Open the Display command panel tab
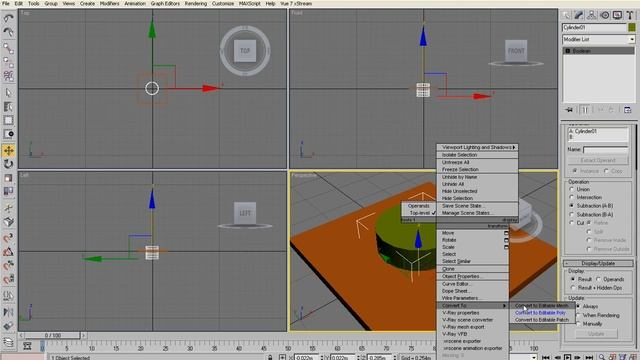Screen dimensions: 640x360 click(x=617, y=16)
